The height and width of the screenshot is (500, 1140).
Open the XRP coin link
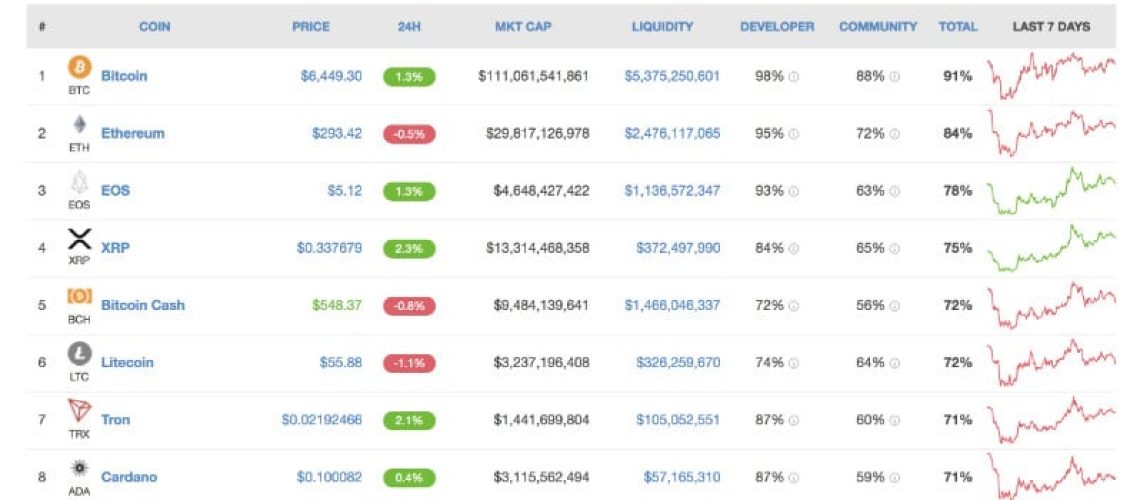pos(115,248)
